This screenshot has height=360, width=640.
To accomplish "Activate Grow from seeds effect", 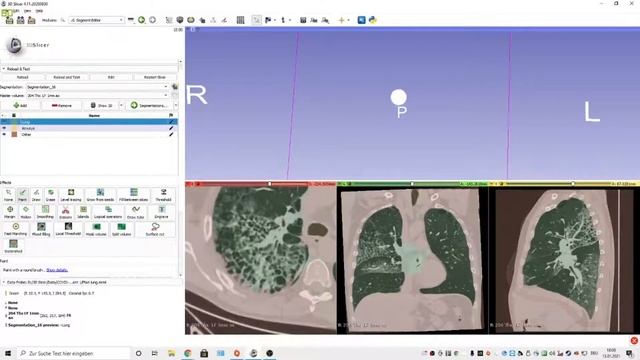I will point(100,195).
